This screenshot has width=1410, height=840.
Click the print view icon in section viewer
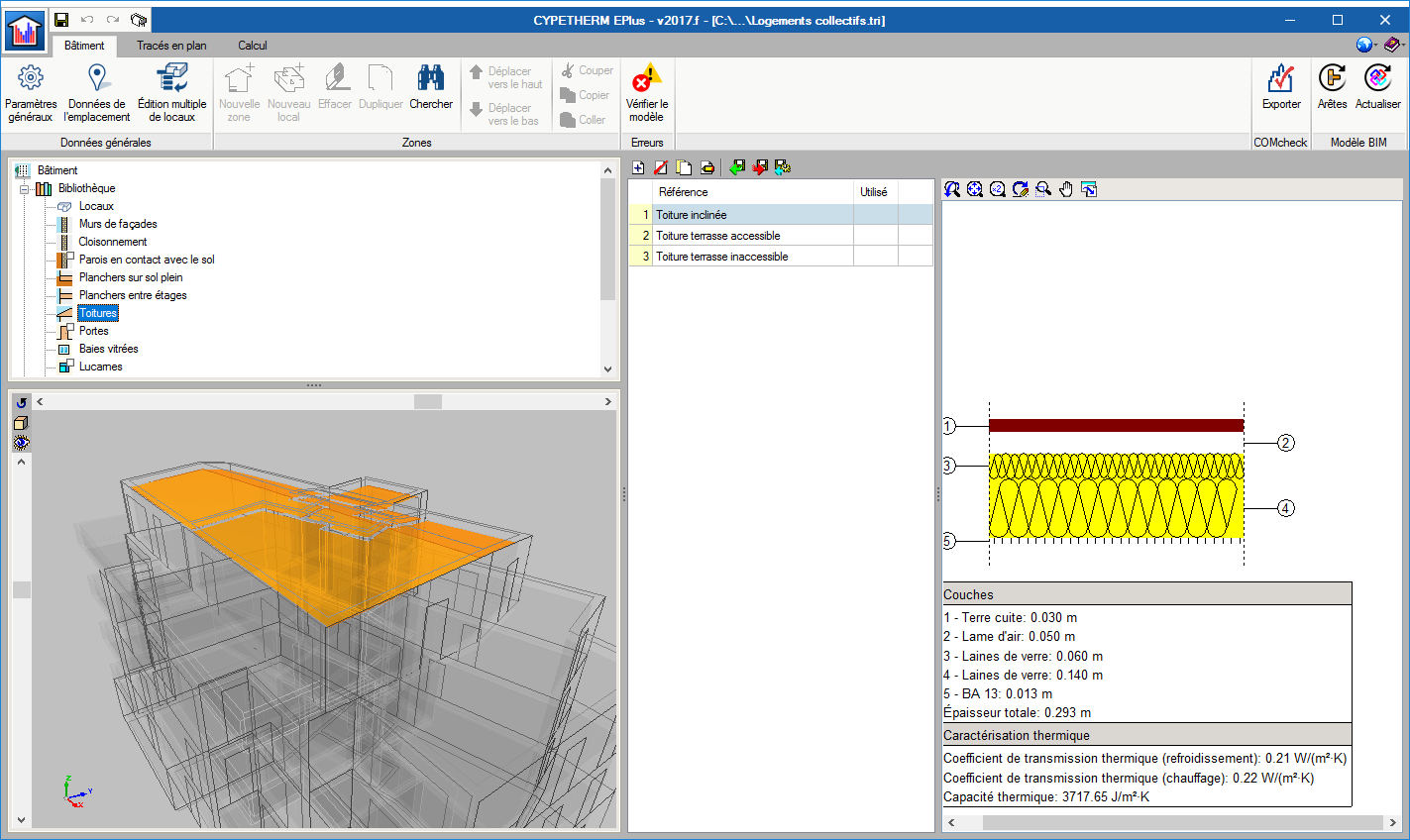tap(1089, 189)
